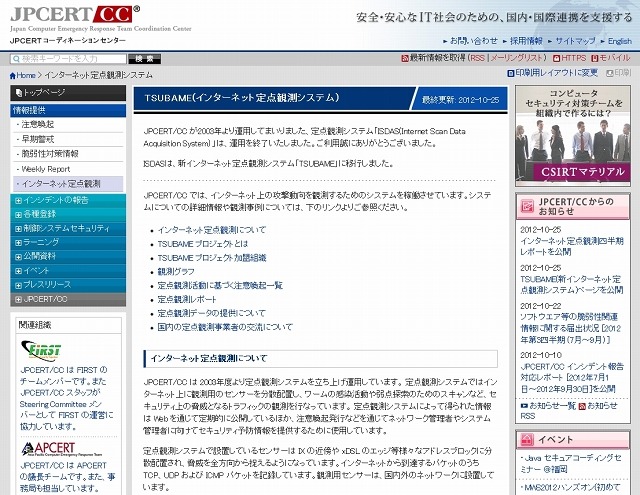The width and height of the screenshot is (640, 495).
Task: Open 定点観測活動に基づく注意喚起一覧 link
Action: [x=220, y=285]
